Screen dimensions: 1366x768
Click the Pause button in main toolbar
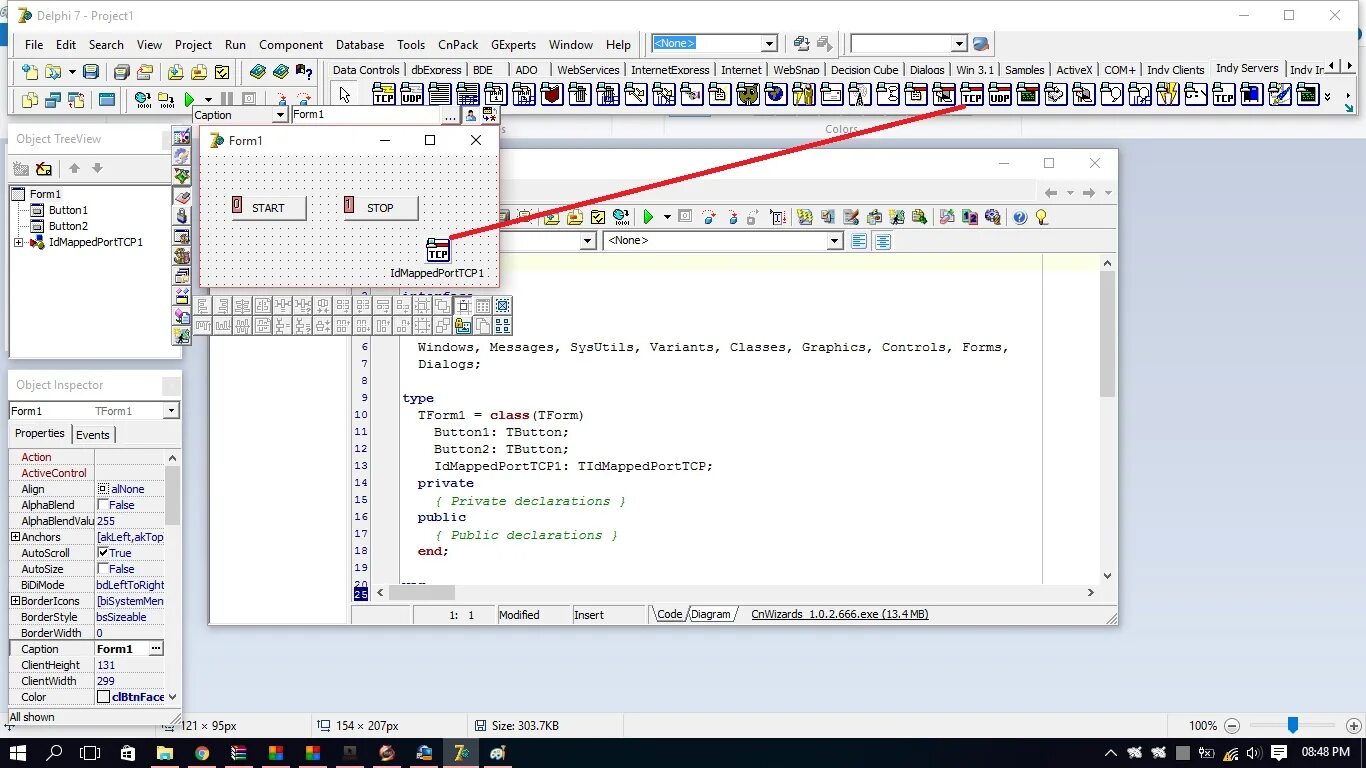point(227,99)
